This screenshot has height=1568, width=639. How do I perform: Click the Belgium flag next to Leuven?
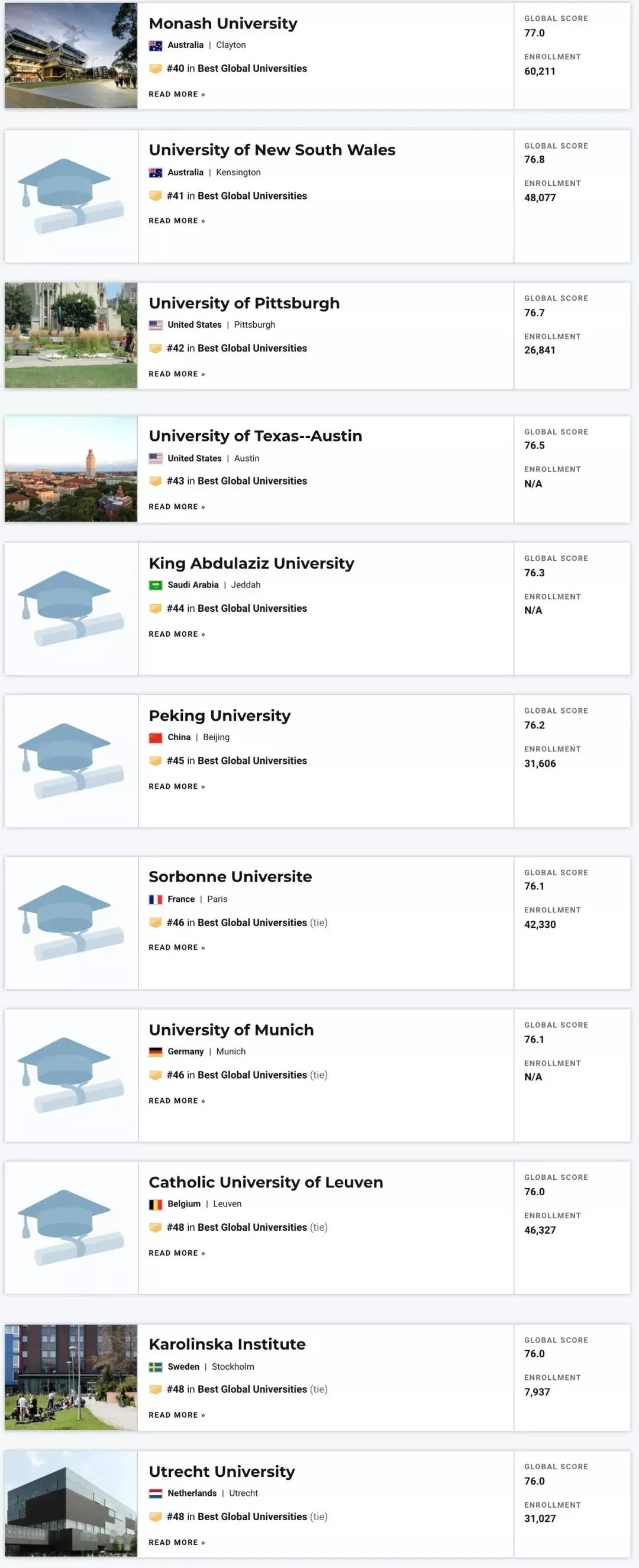pos(156,1204)
